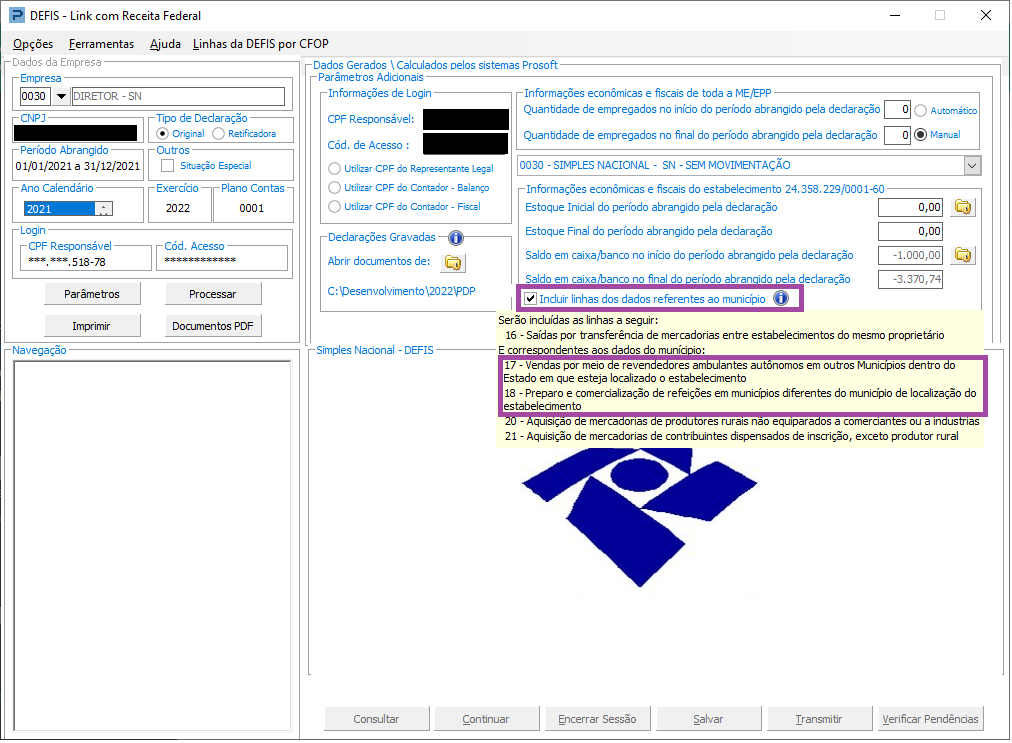The image size is (1012, 743).
Task: Select Original declaration type
Action: [163, 134]
